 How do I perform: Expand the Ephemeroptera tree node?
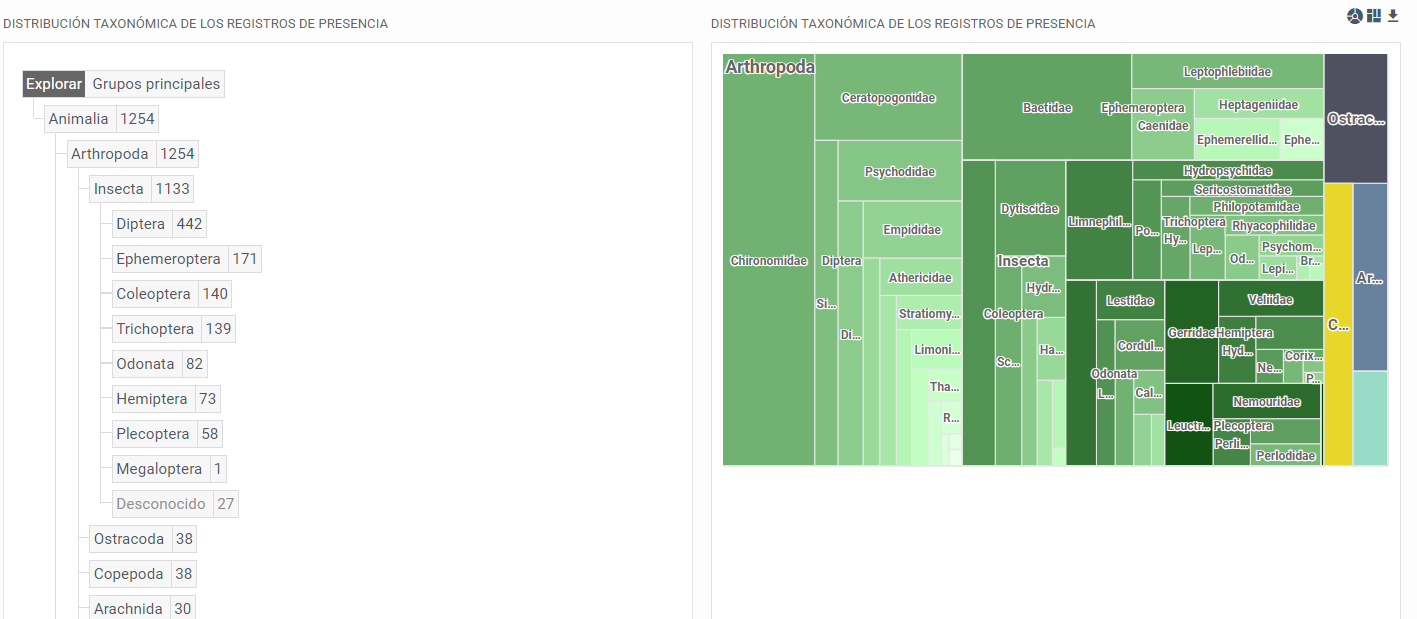(168, 259)
